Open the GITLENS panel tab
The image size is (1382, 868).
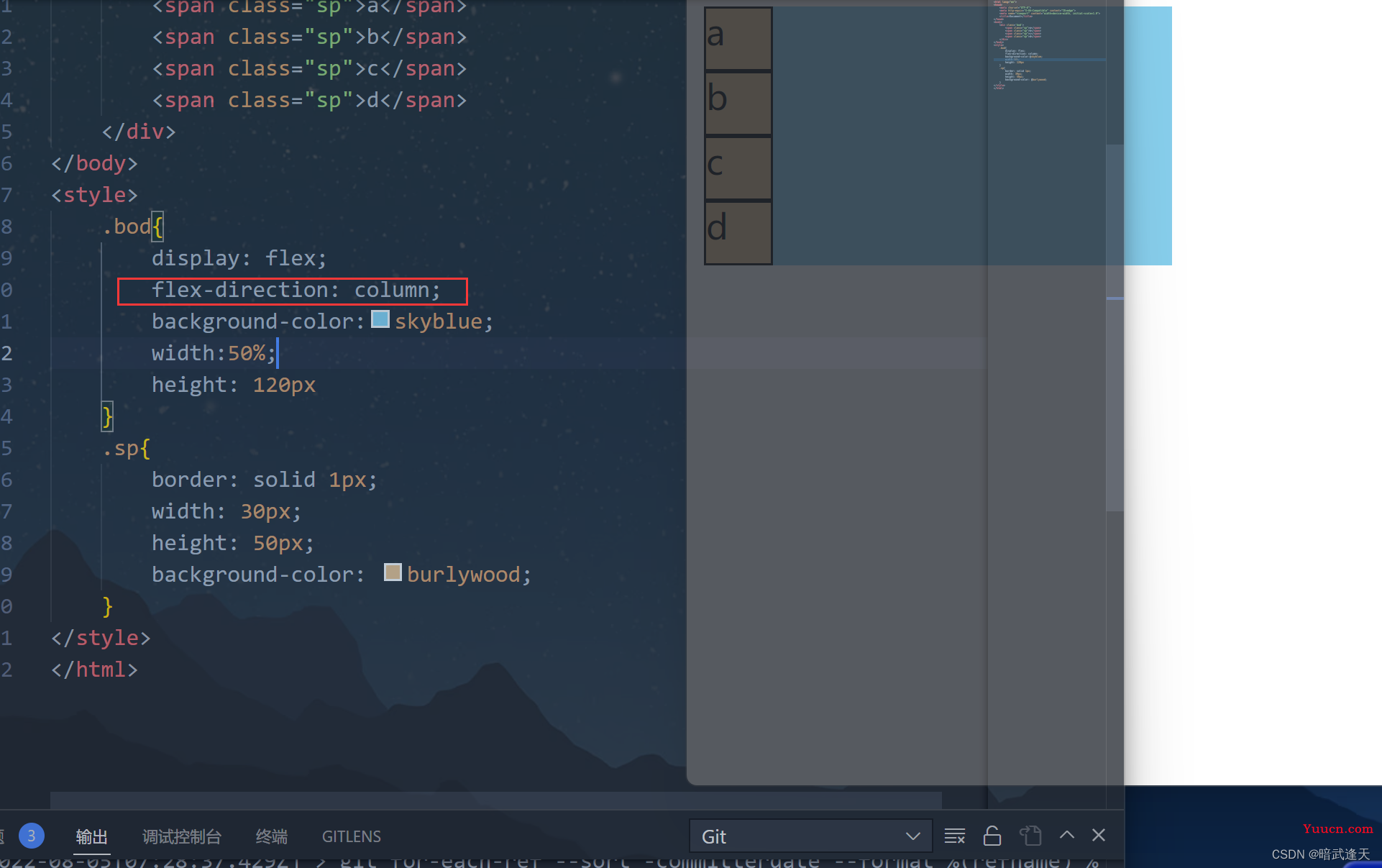[351, 836]
